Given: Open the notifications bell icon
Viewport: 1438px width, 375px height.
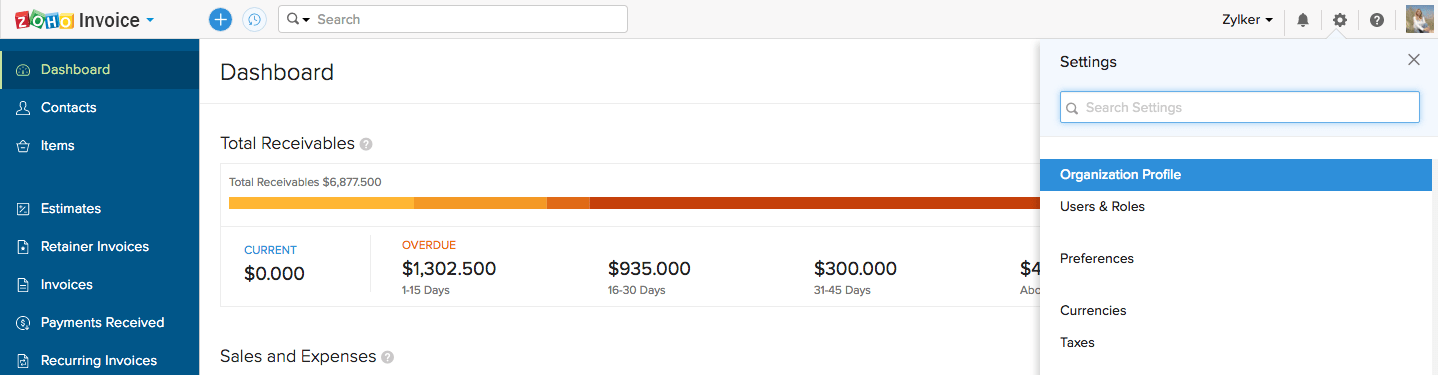Looking at the screenshot, I should click(x=1303, y=20).
